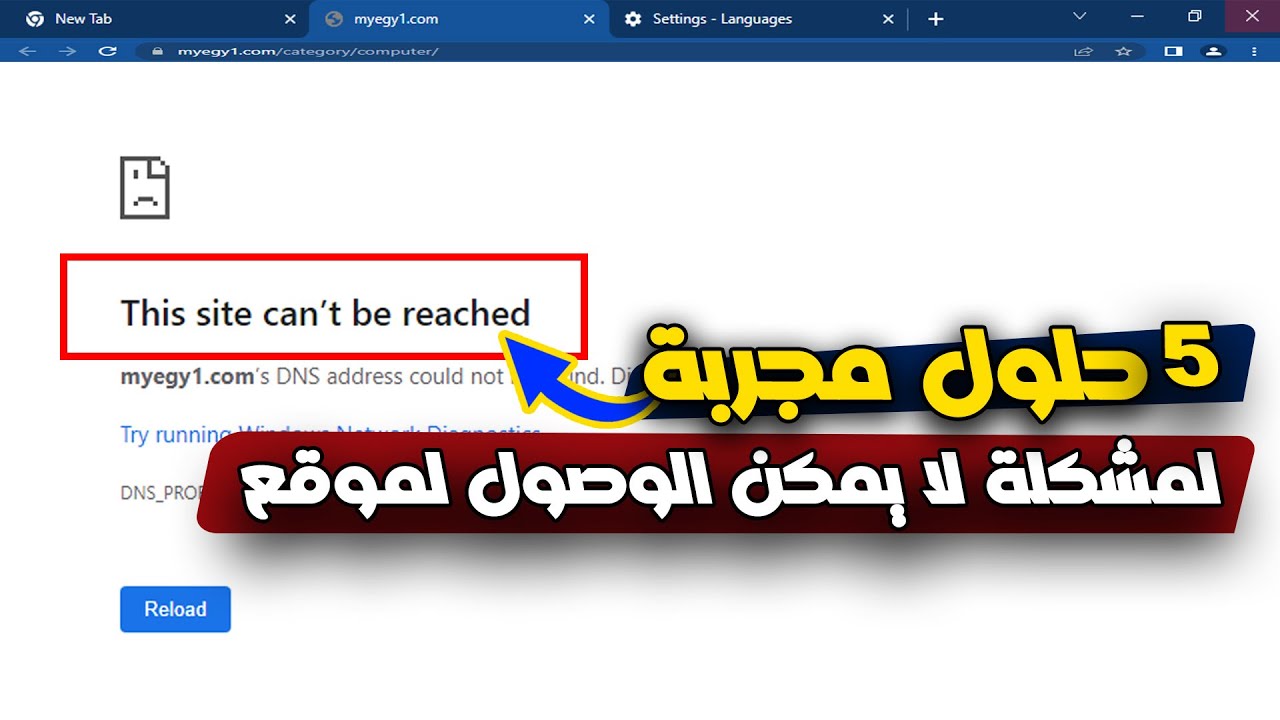This screenshot has width=1280, height=720.
Task: Open a new tab with the plus button
Action: point(935,19)
